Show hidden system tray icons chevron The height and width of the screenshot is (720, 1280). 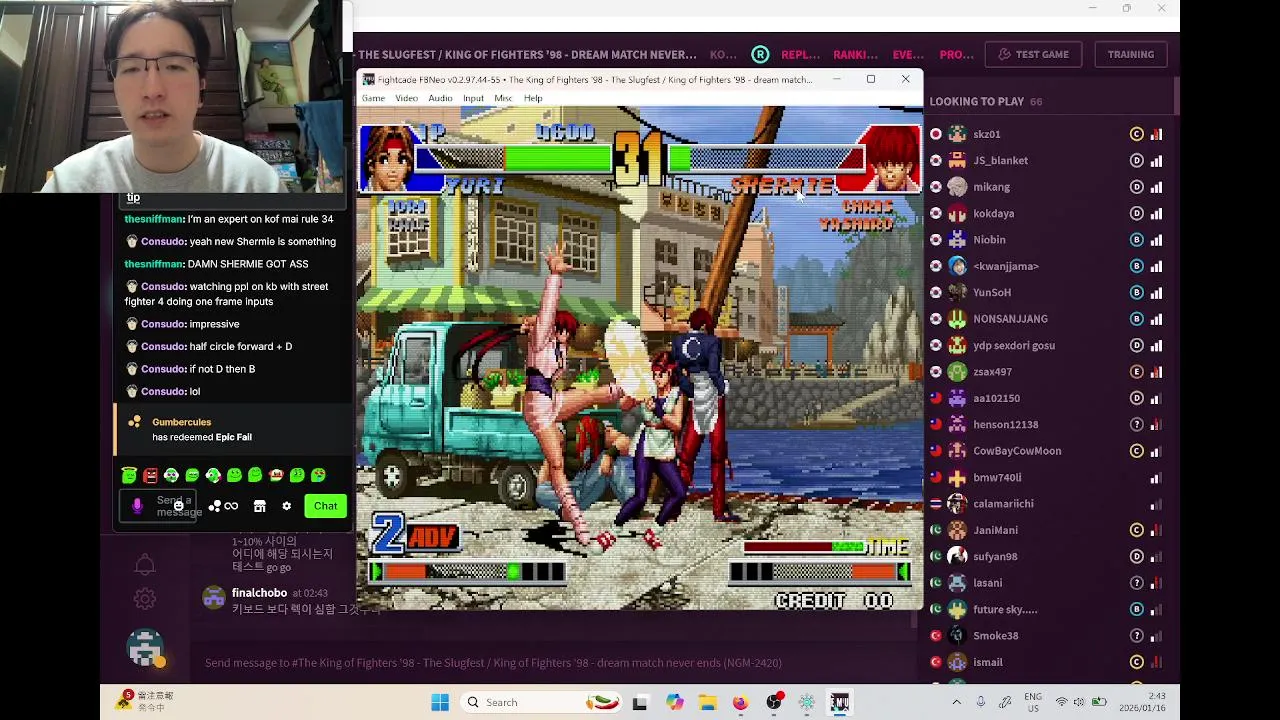point(956,702)
